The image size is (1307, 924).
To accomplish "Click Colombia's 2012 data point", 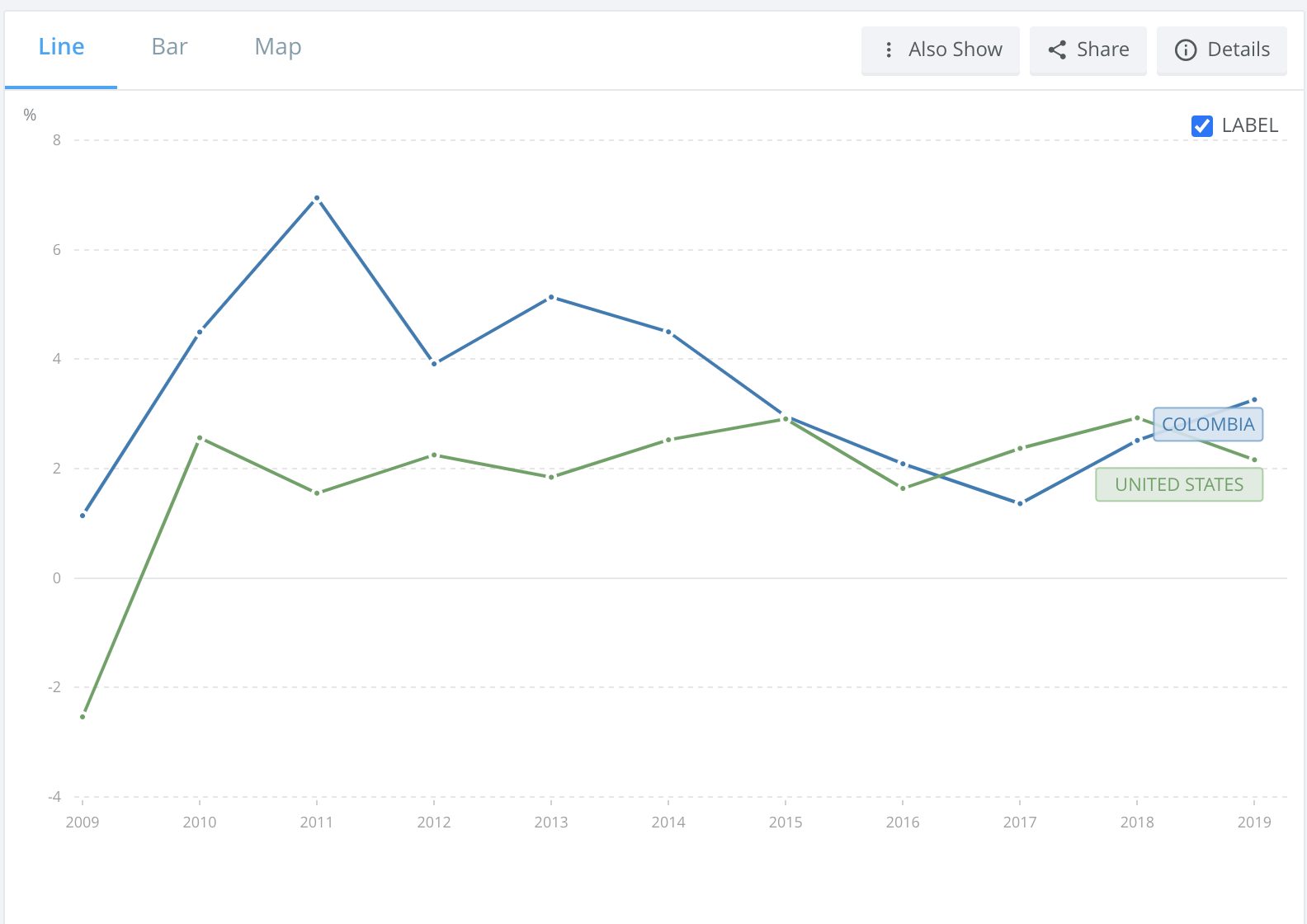I will tap(434, 364).
